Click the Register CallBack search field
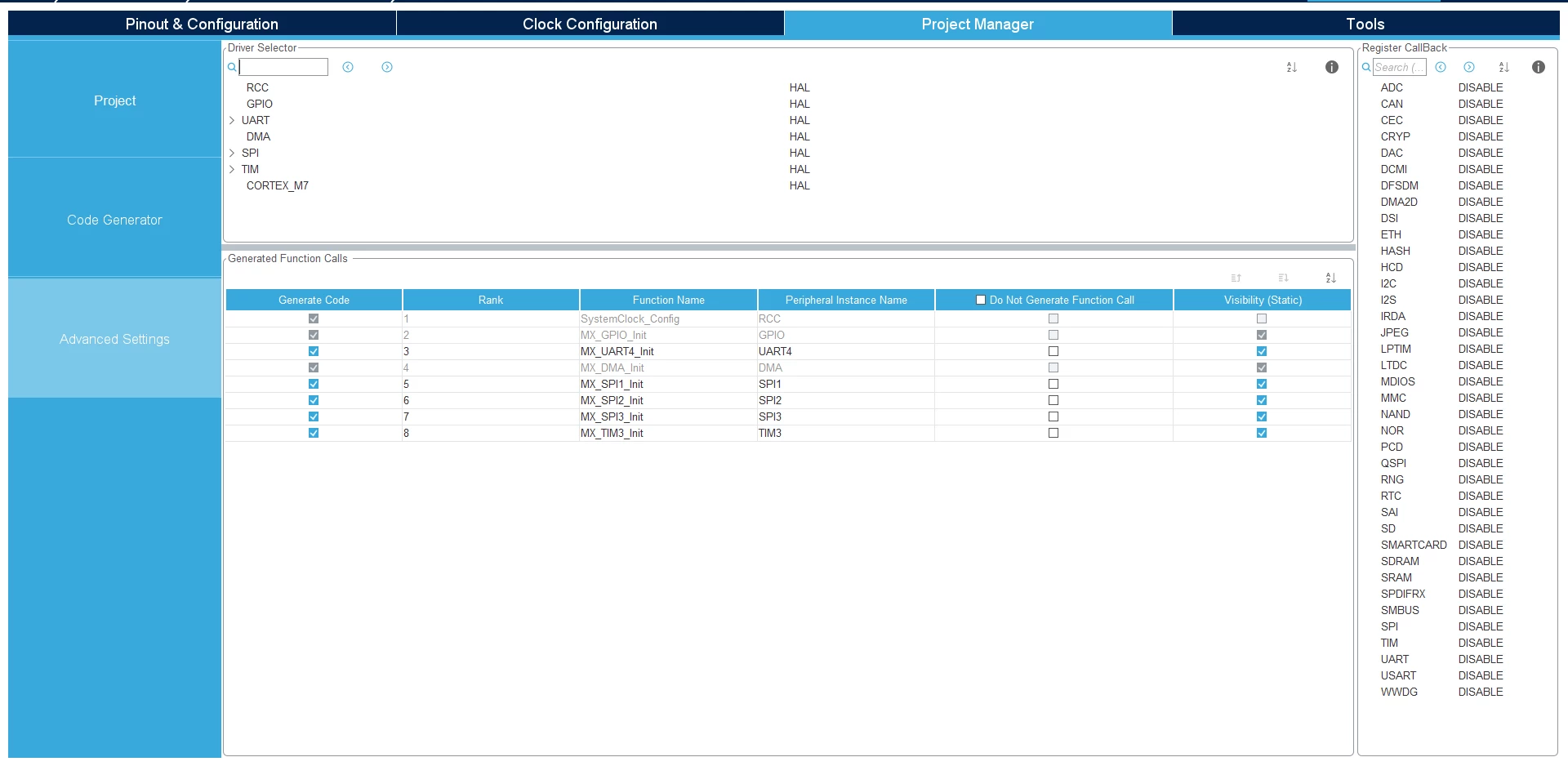This screenshot has width=1568, height=766. (x=1399, y=67)
